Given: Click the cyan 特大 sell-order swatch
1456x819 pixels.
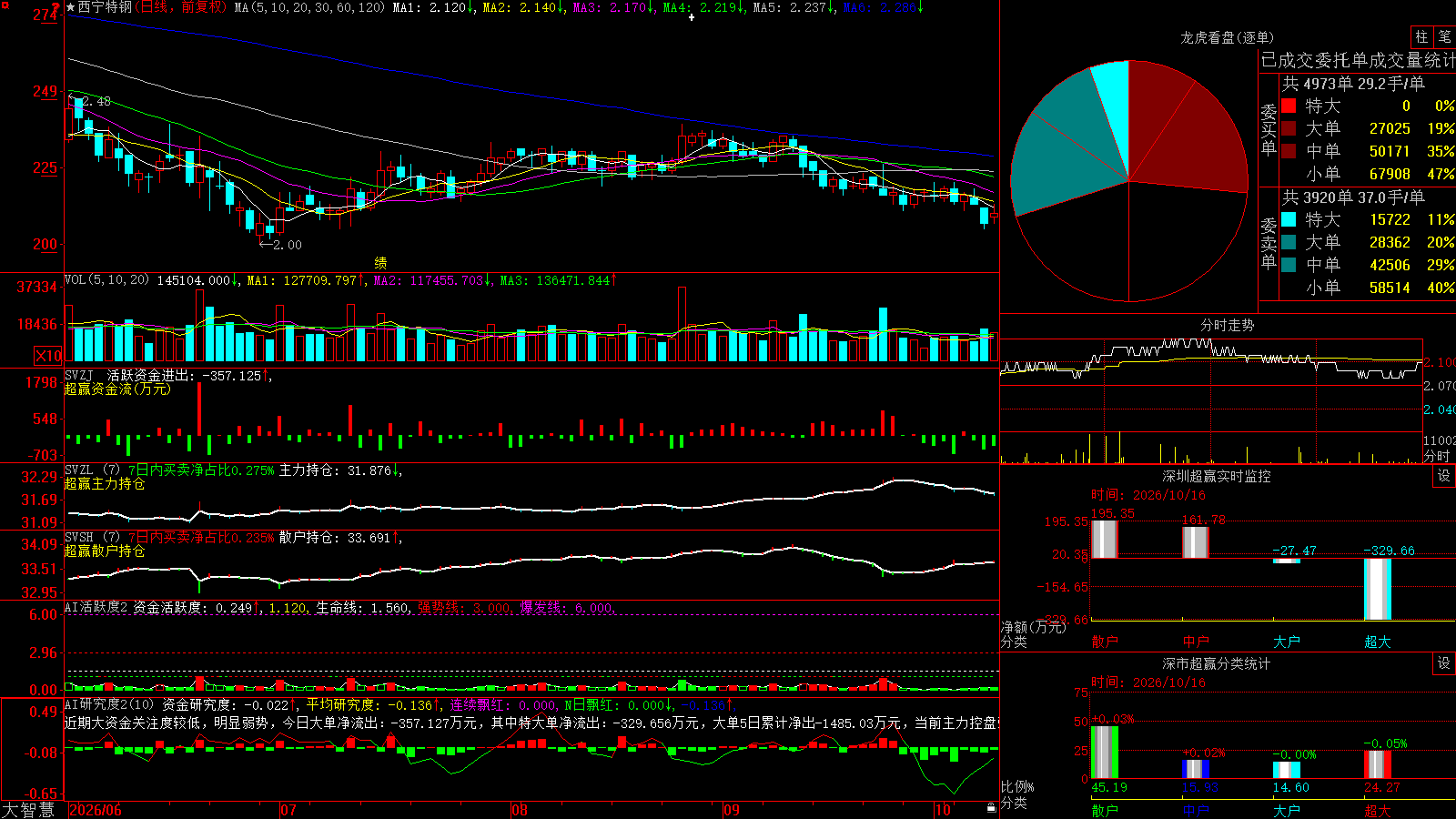Looking at the screenshot, I should point(1289,219).
